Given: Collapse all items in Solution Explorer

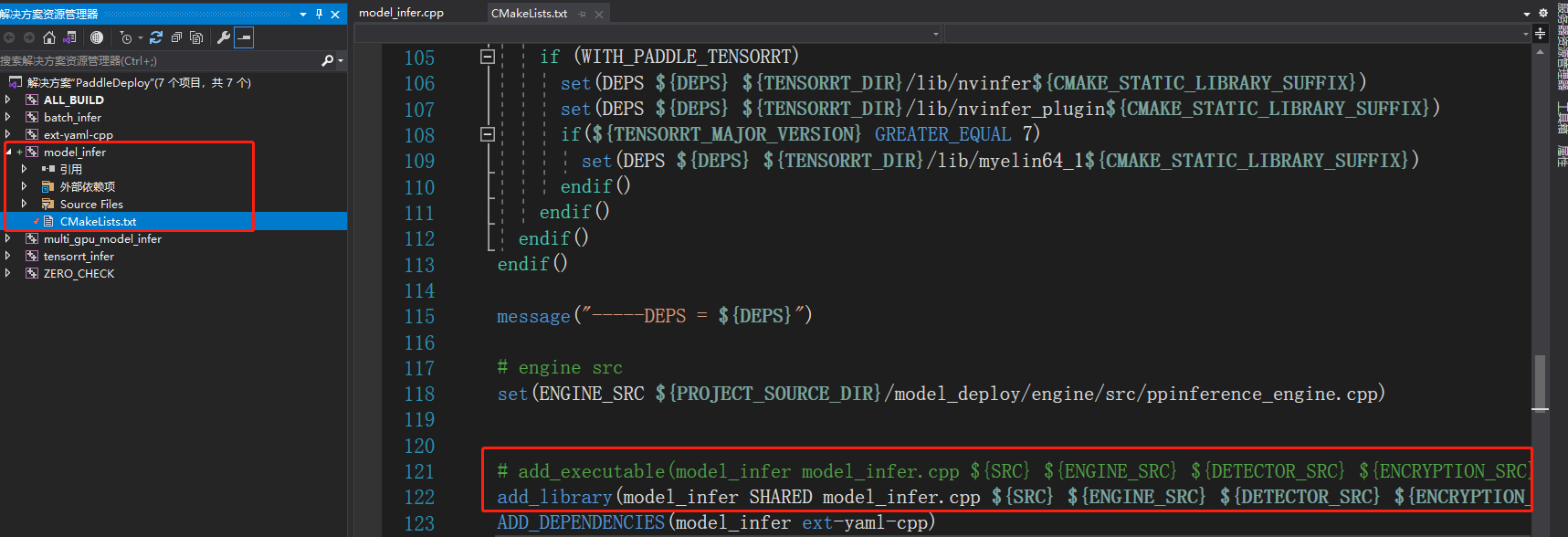Looking at the screenshot, I should pos(176,37).
